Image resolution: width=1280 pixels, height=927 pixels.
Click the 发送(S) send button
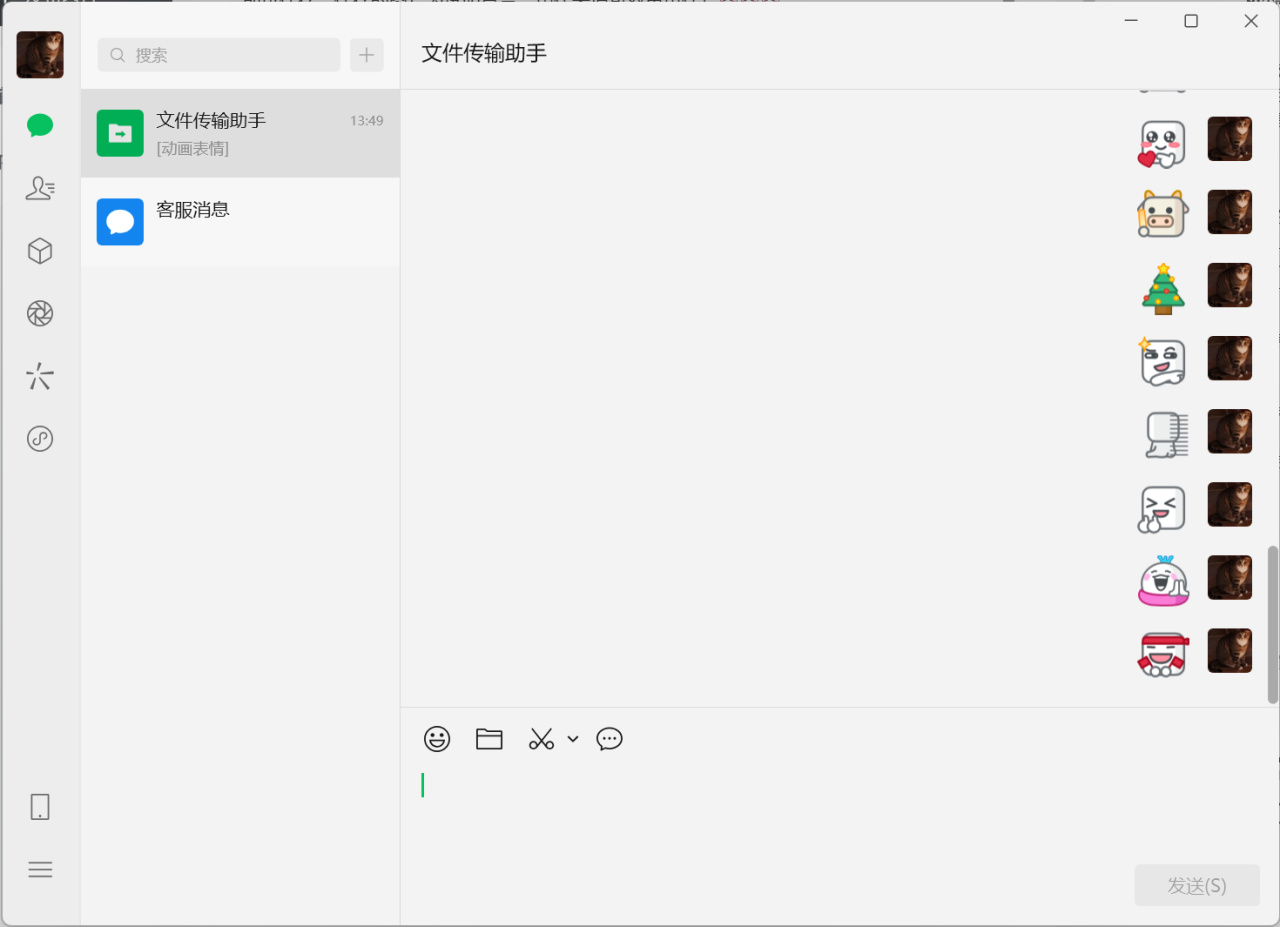coord(1196,886)
